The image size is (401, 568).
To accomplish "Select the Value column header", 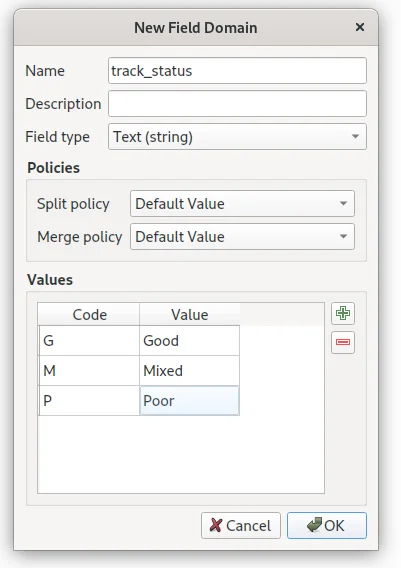I will pyautogui.click(x=189, y=314).
